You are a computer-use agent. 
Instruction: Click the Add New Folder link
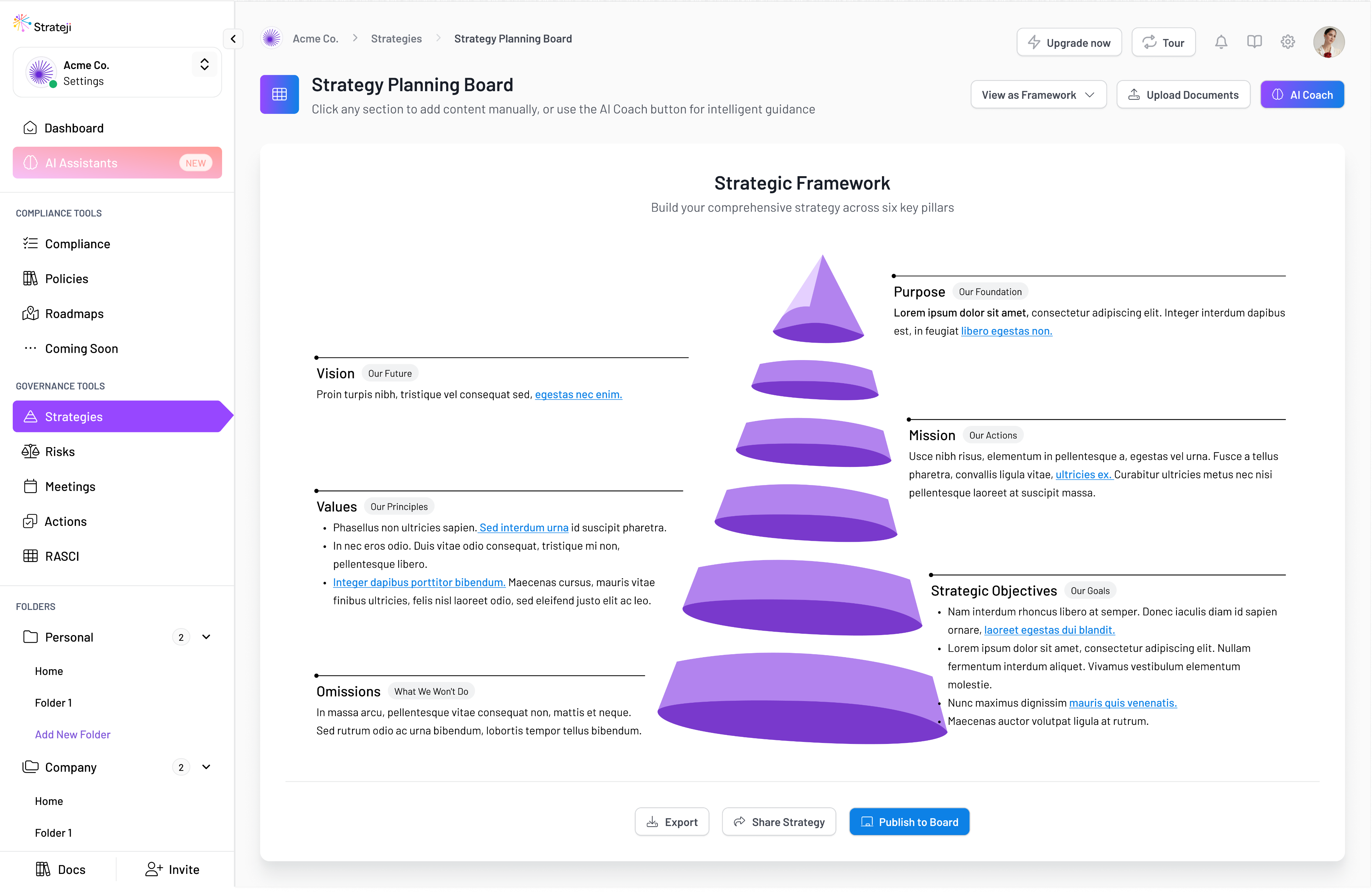click(73, 735)
